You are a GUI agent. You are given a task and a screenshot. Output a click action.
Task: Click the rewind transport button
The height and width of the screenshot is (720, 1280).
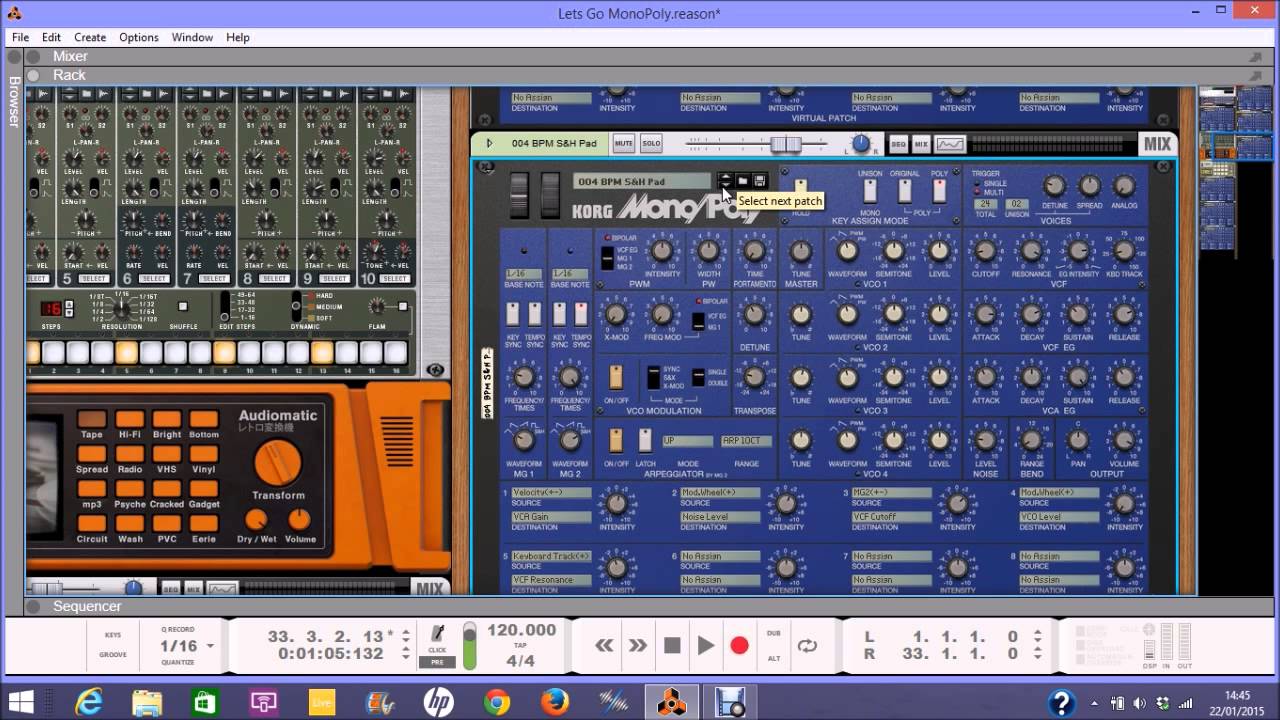tap(604, 646)
